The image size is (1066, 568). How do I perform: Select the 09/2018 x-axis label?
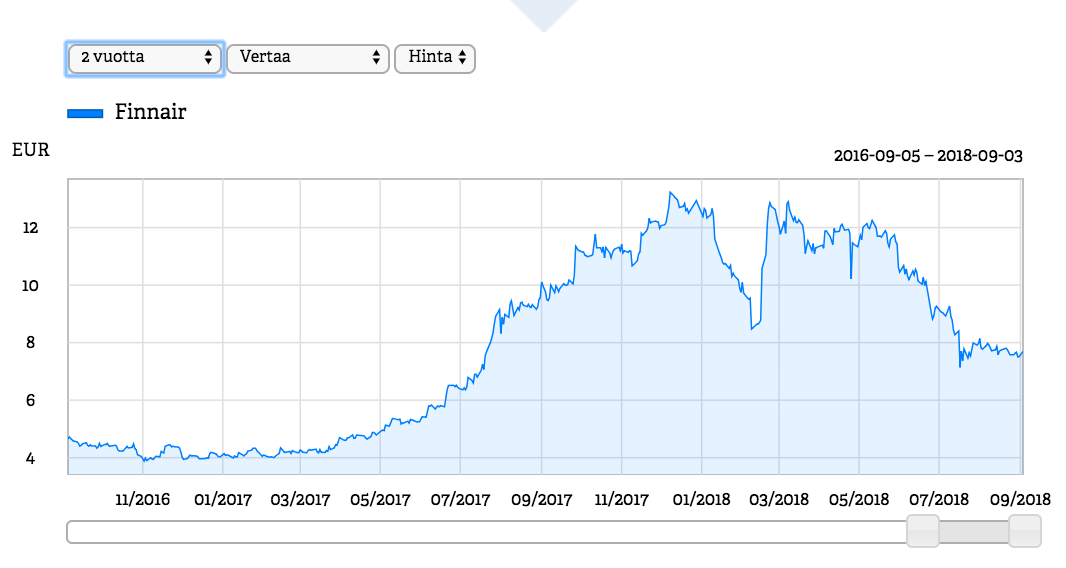pyautogui.click(x=1018, y=499)
